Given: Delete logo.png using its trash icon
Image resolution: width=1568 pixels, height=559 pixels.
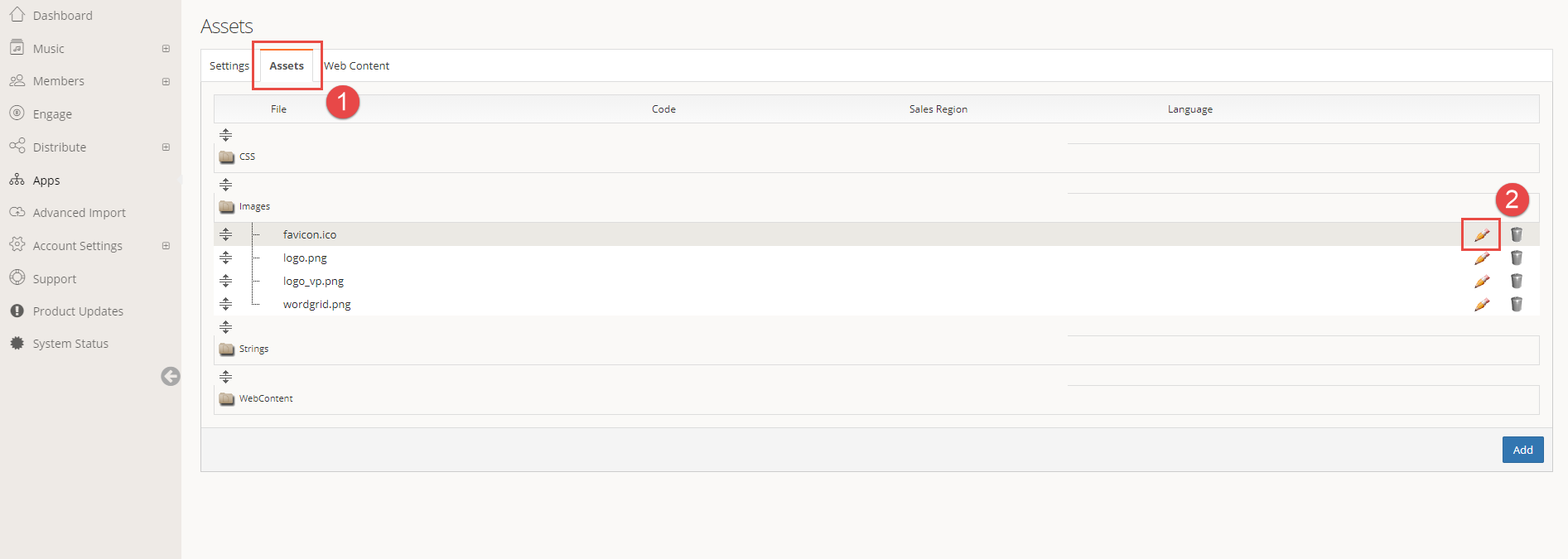Looking at the screenshot, I should (1516, 258).
